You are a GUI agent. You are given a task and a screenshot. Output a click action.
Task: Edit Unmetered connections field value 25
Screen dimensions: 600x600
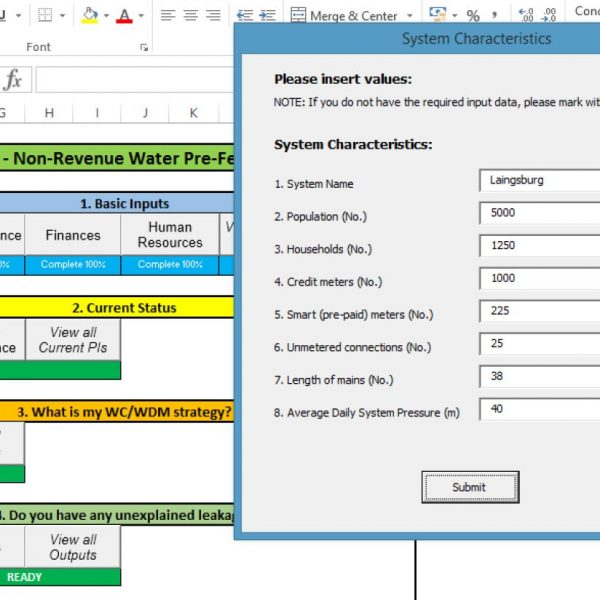point(540,343)
